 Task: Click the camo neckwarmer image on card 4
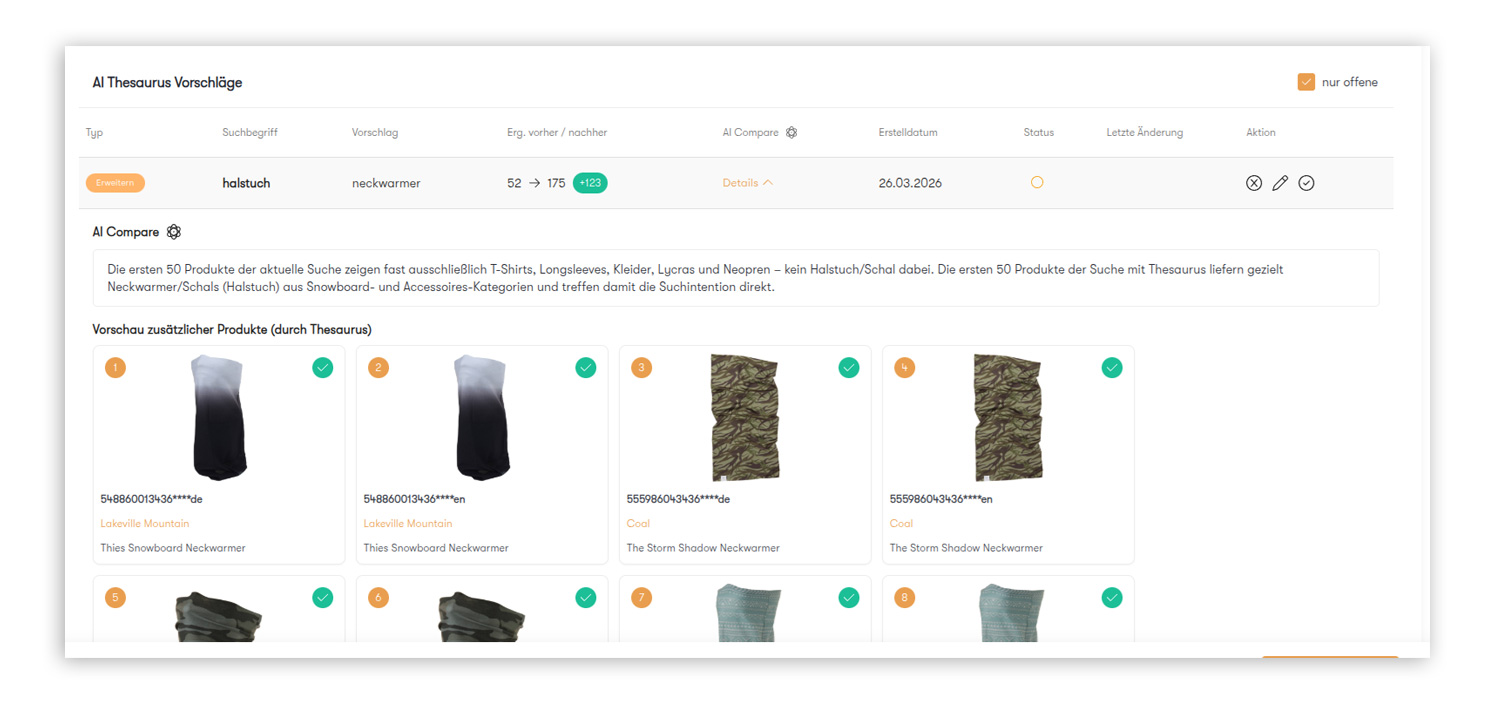pyautogui.click(x=1008, y=417)
